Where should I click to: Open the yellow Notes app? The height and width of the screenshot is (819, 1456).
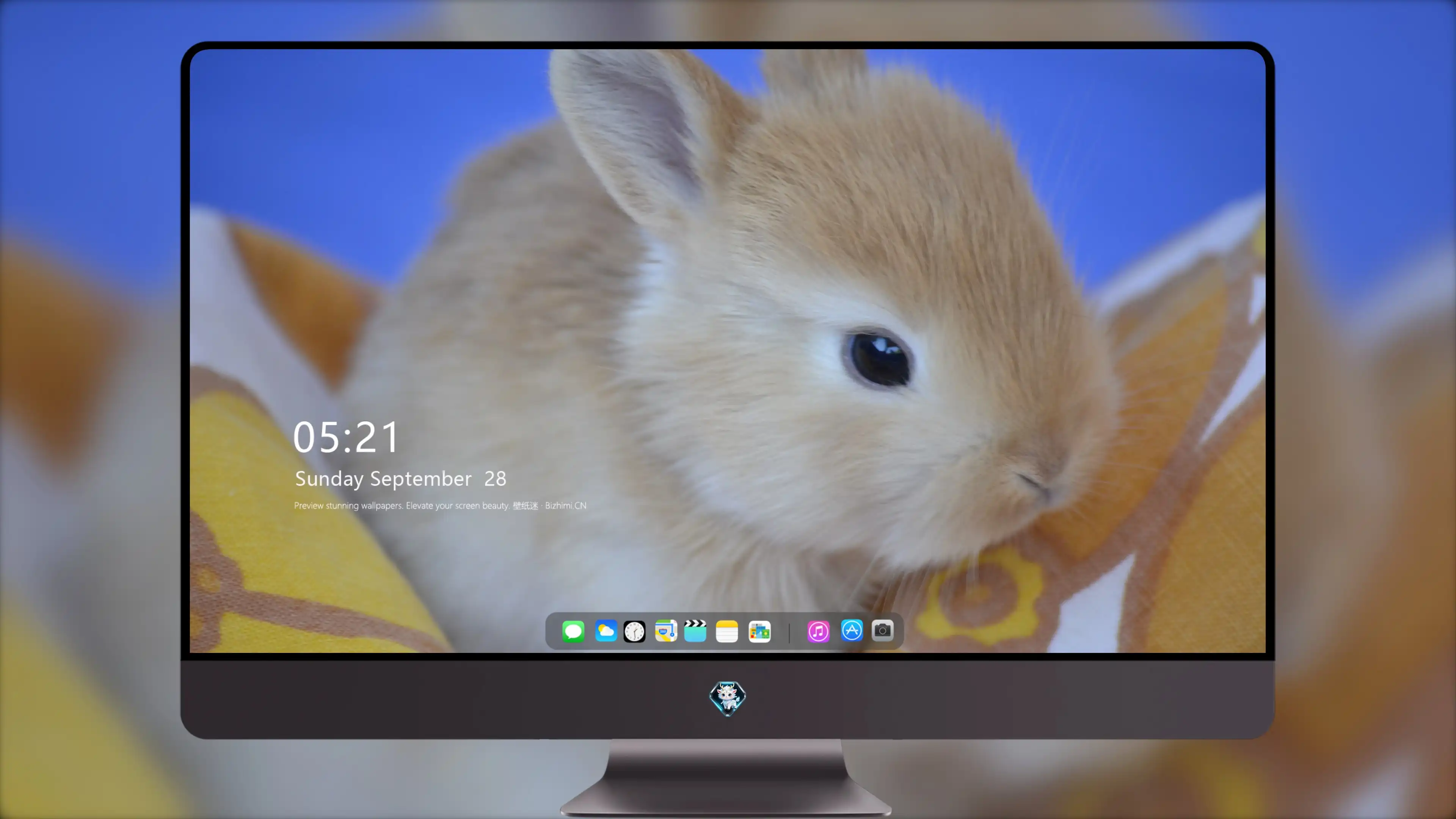tap(727, 631)
